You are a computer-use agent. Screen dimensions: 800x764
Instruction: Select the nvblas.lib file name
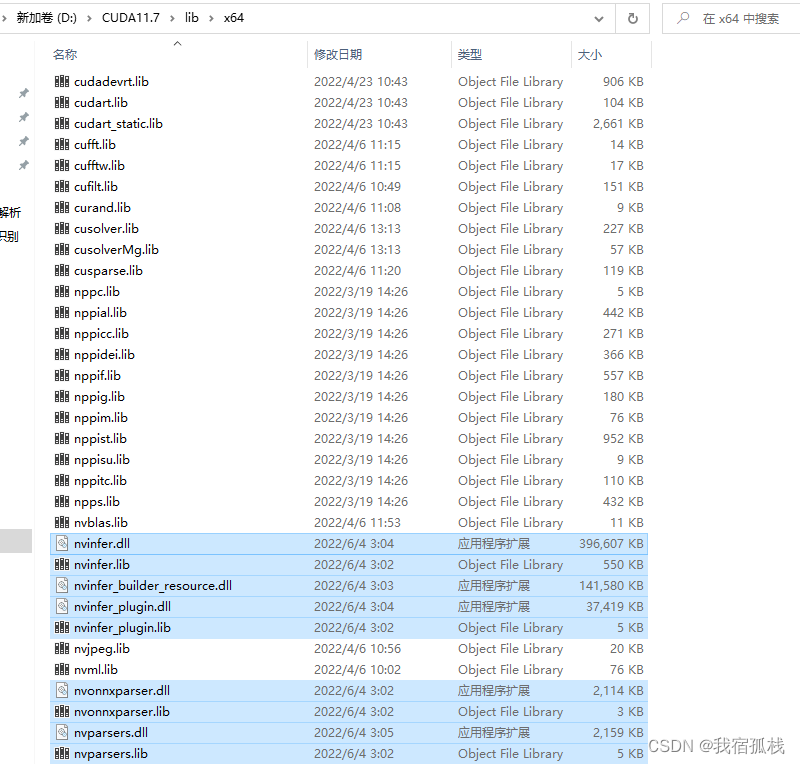click(x=101, y=522)
